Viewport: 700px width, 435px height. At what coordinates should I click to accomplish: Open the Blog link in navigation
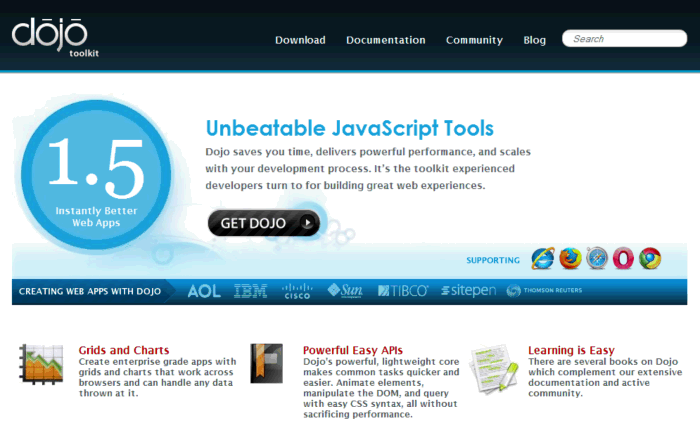pos(534,40)
